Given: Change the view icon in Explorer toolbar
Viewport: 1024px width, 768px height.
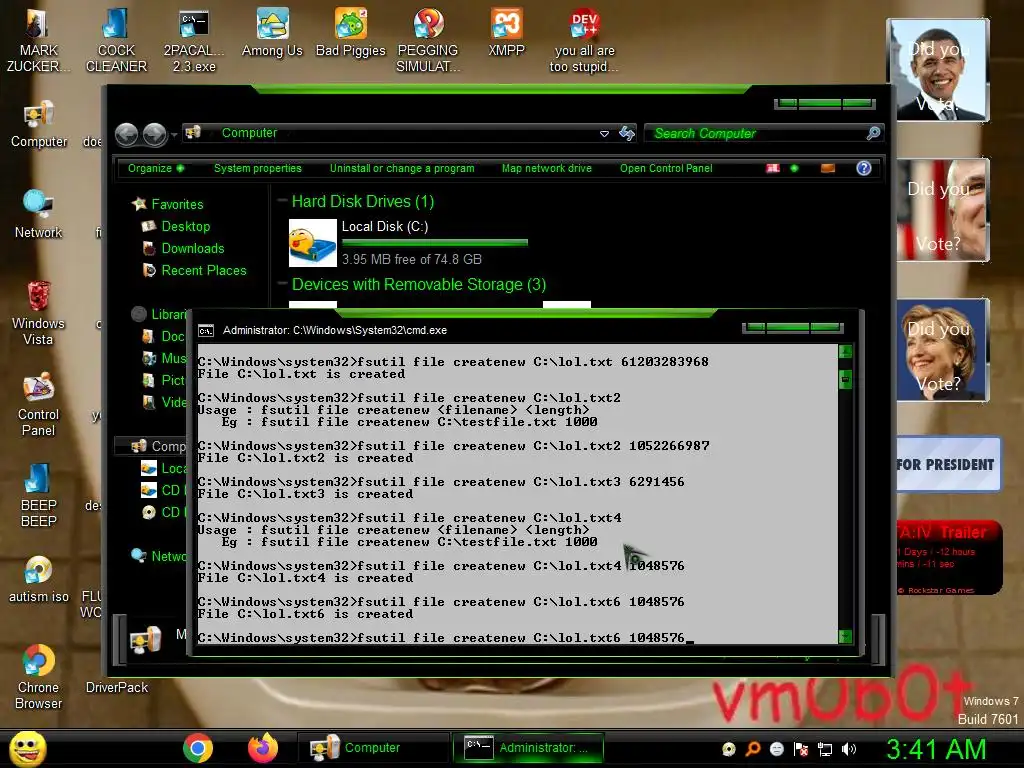Looking at the screenshot, I should click(773, 168).
